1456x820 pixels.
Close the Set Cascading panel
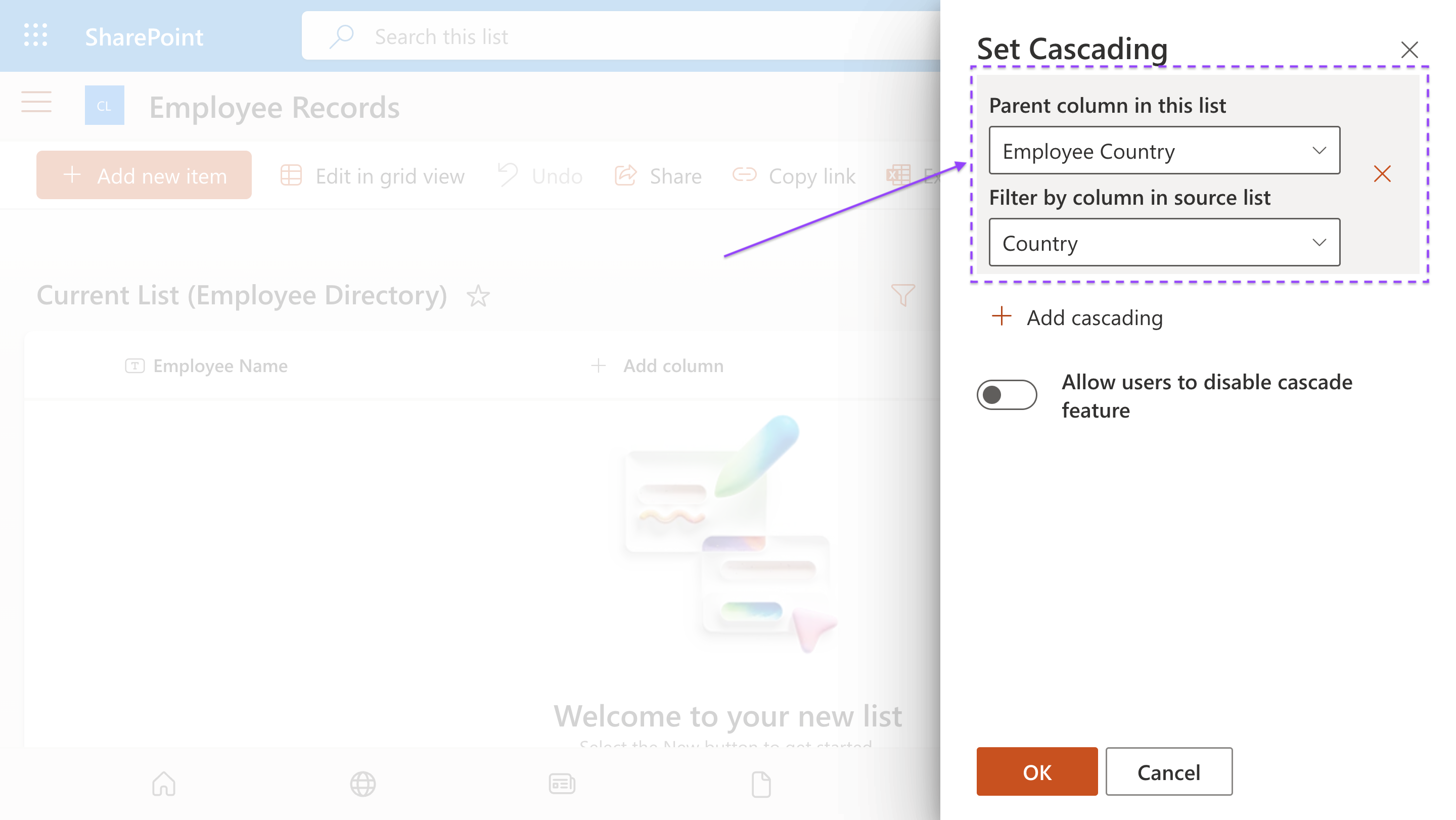tap(1409, 50)
